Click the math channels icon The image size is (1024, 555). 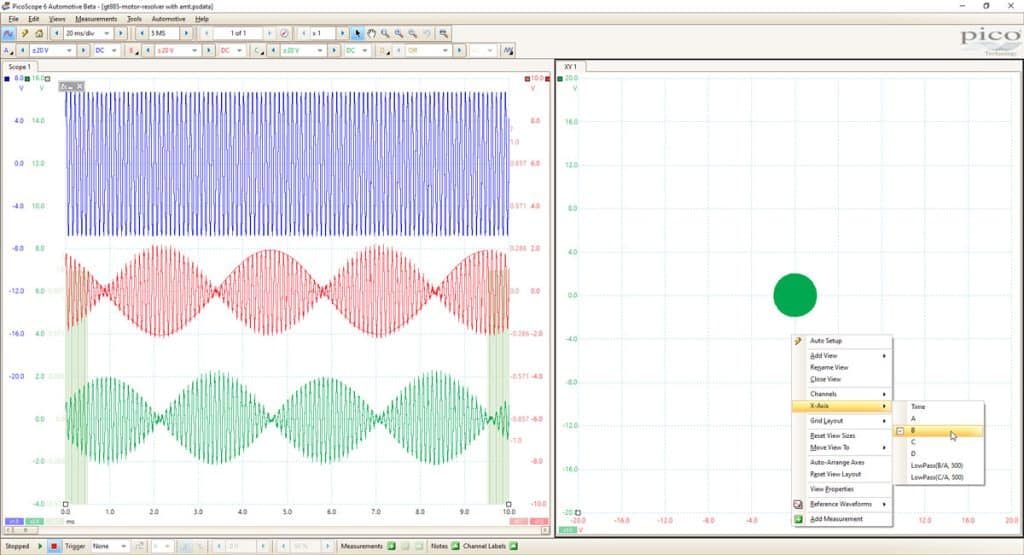click(508, 50)
